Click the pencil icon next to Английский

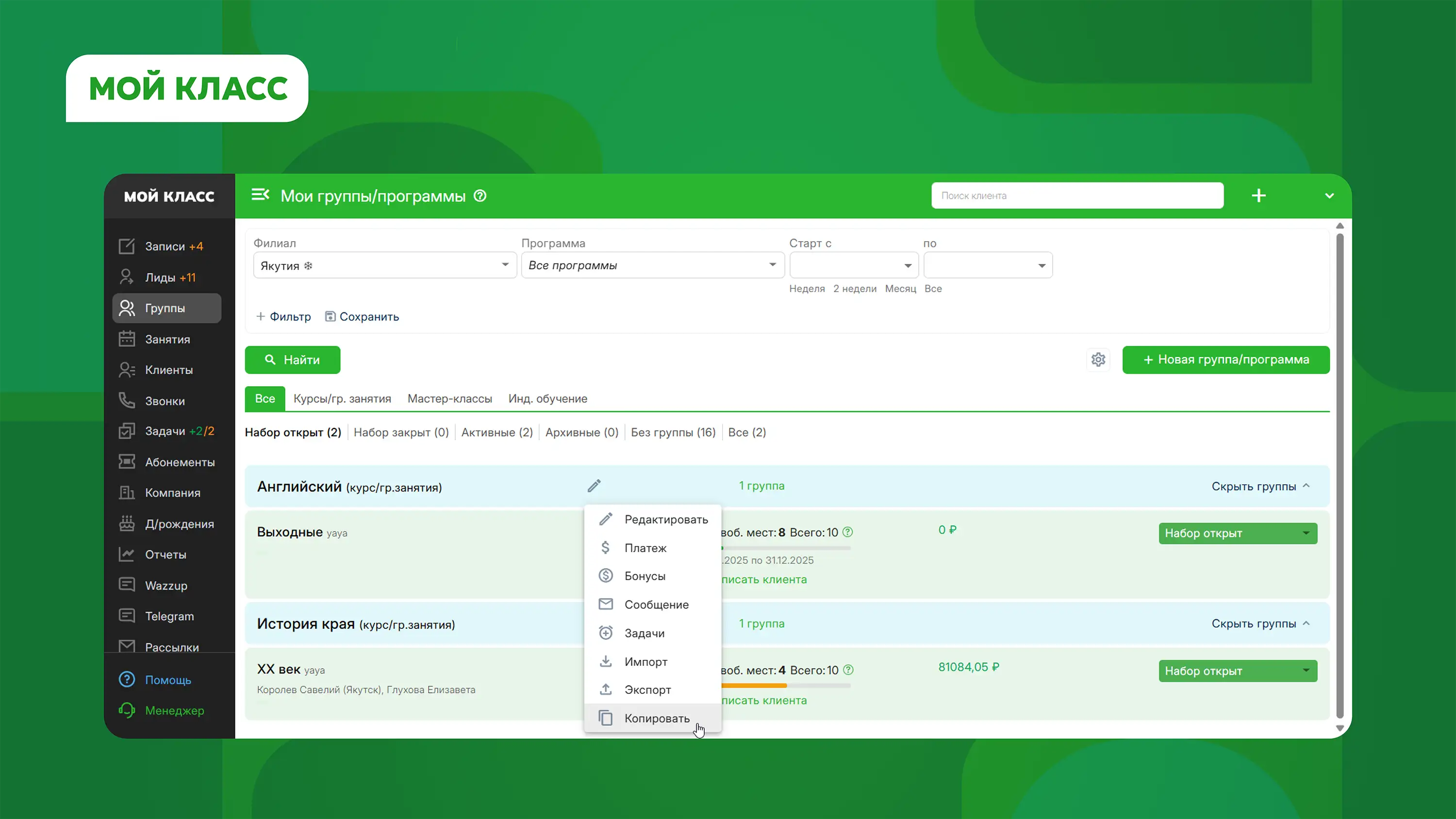(x=594, y=486)
